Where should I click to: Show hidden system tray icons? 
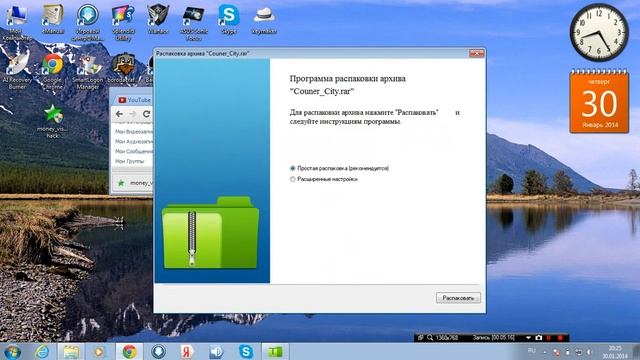(x=544, y=351)
